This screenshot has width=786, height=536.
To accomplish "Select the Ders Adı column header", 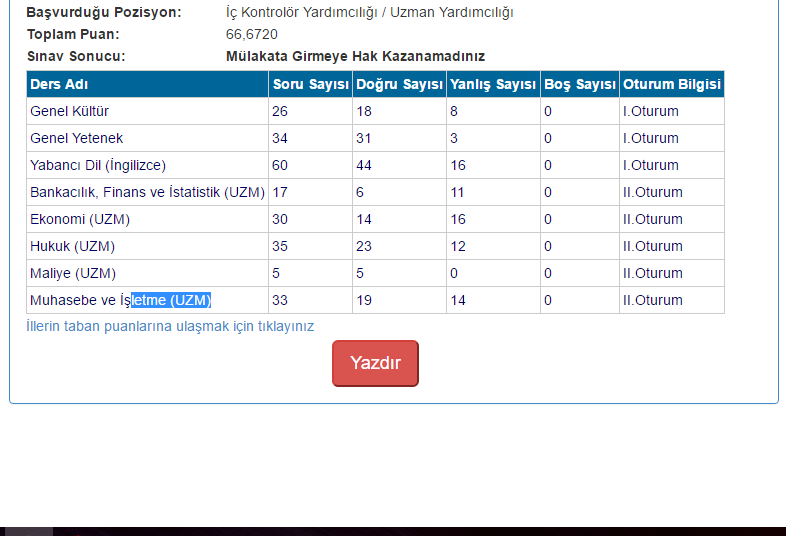I will pyautogui.click(x=147, y=84).
